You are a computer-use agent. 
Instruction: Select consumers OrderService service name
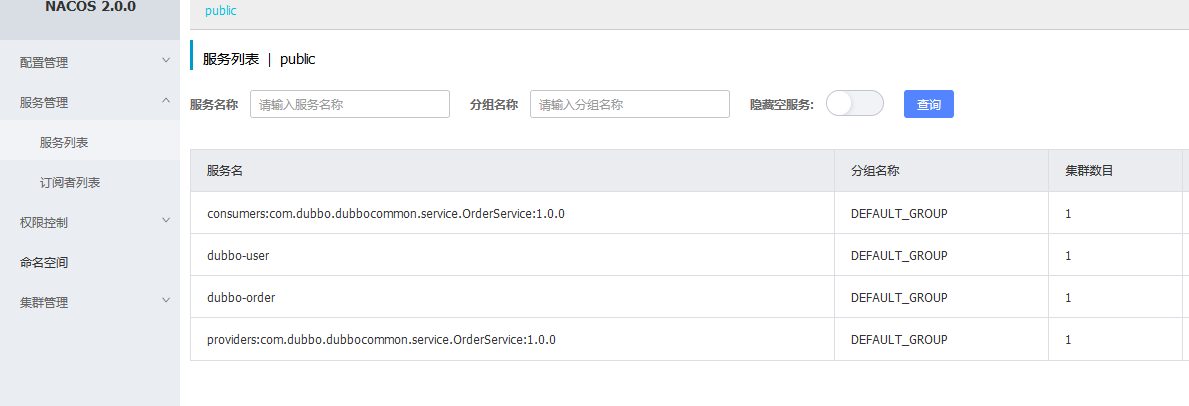[386, 213]
